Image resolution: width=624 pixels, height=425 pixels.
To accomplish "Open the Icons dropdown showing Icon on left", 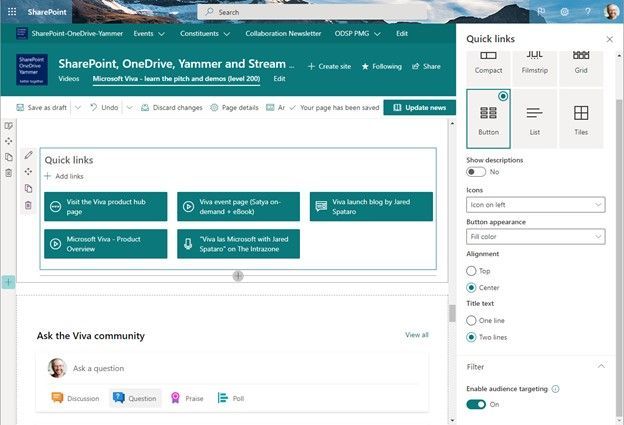I will tap(536, 205).
